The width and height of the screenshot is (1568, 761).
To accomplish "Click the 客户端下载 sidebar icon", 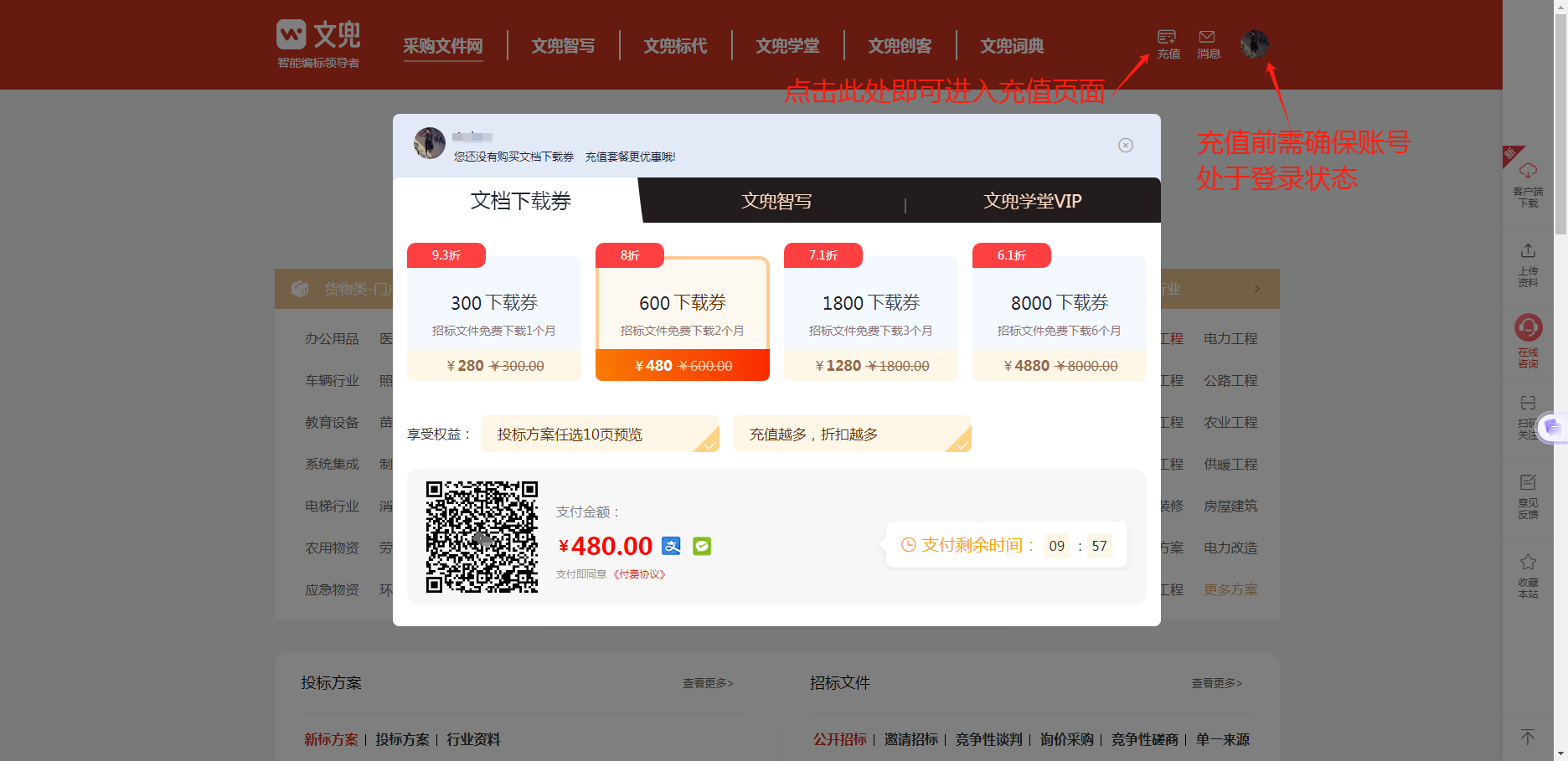I will coord(1529,184).
